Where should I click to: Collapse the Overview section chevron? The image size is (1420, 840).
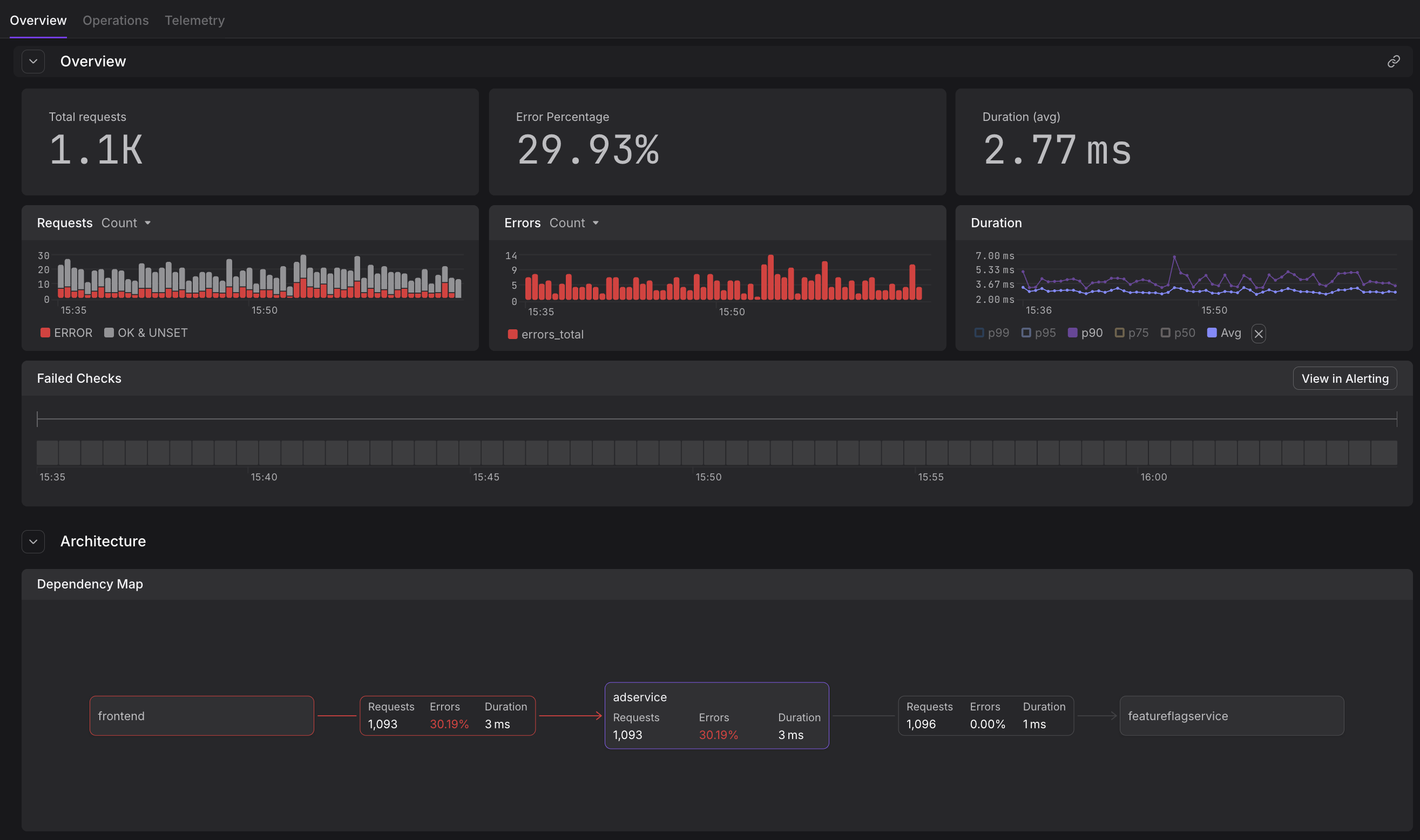point(33,61)
